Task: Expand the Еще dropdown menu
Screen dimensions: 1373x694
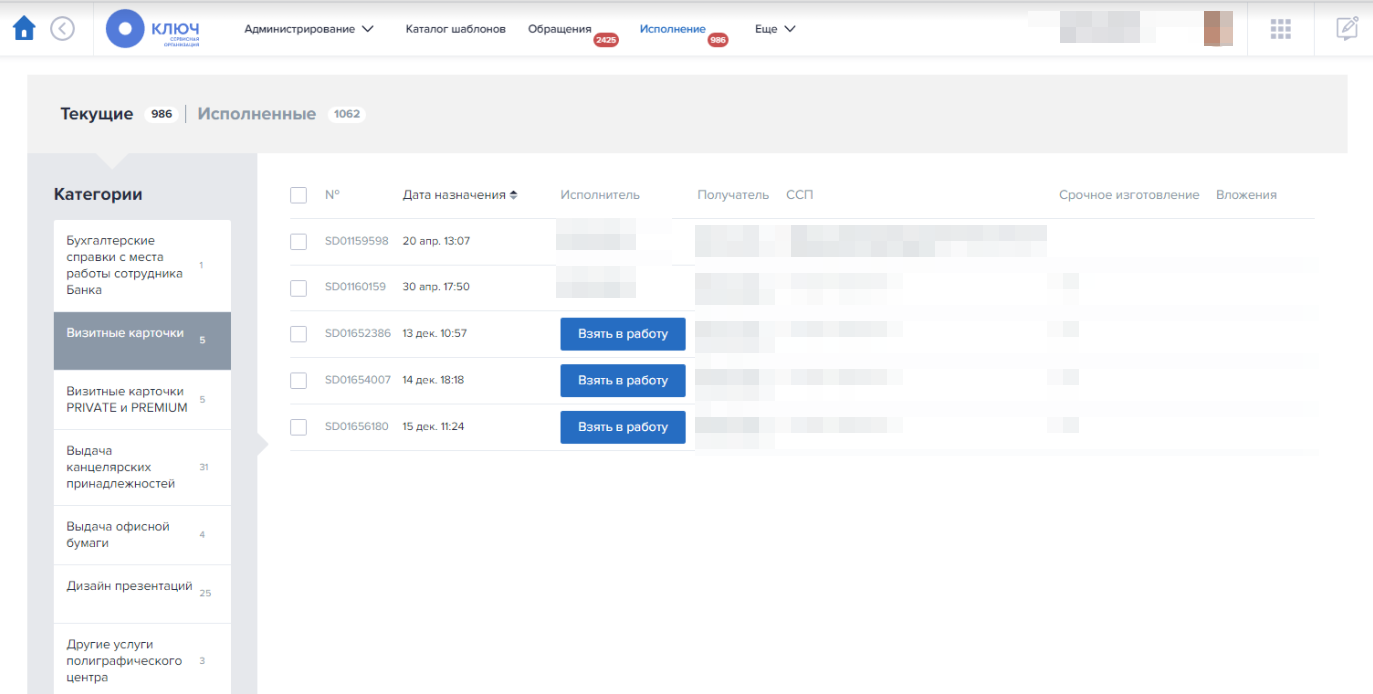Action: (x=775, y=29)
